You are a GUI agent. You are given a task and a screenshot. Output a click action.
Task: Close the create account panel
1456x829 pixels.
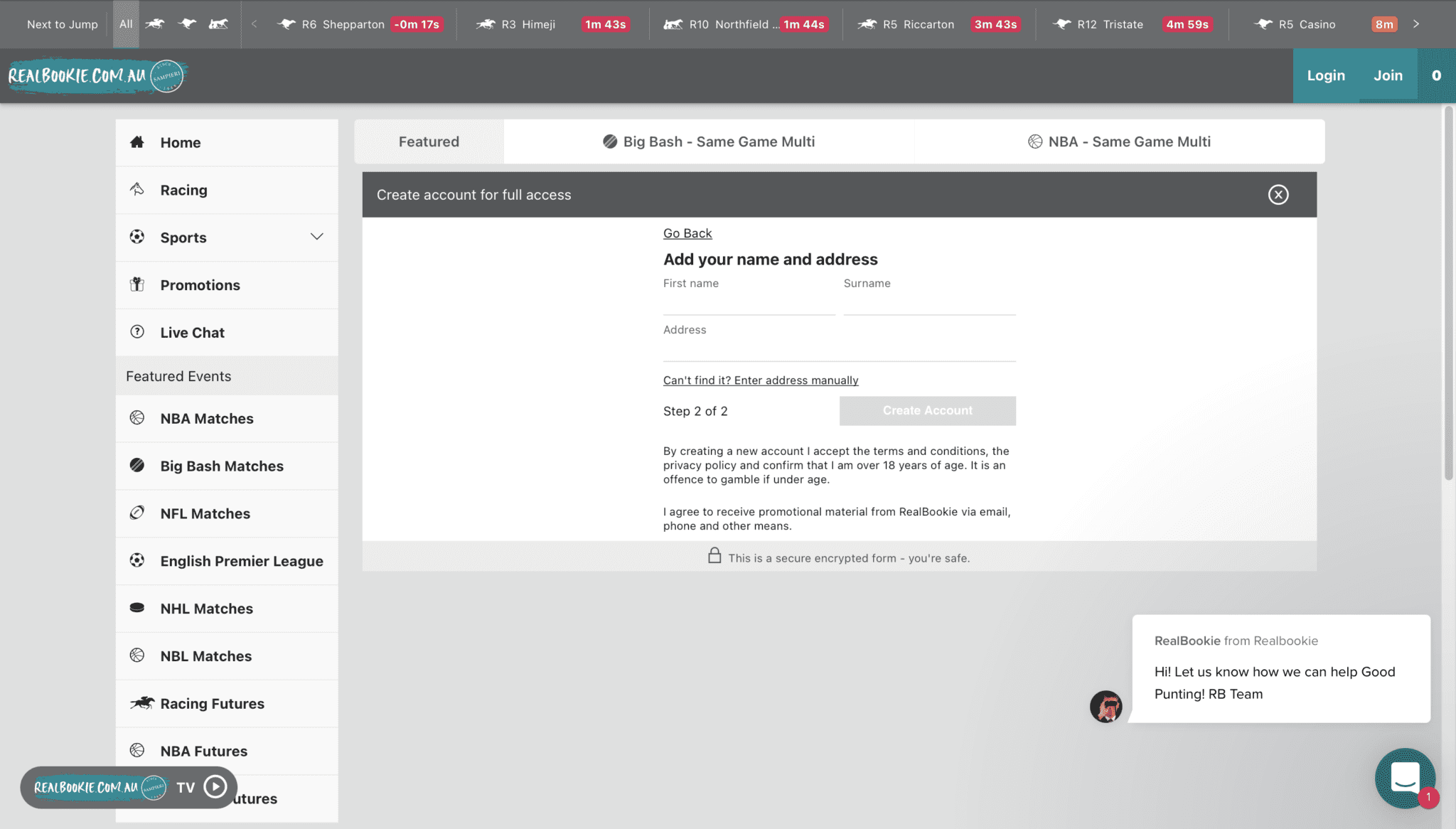[x=1278, y=195]
